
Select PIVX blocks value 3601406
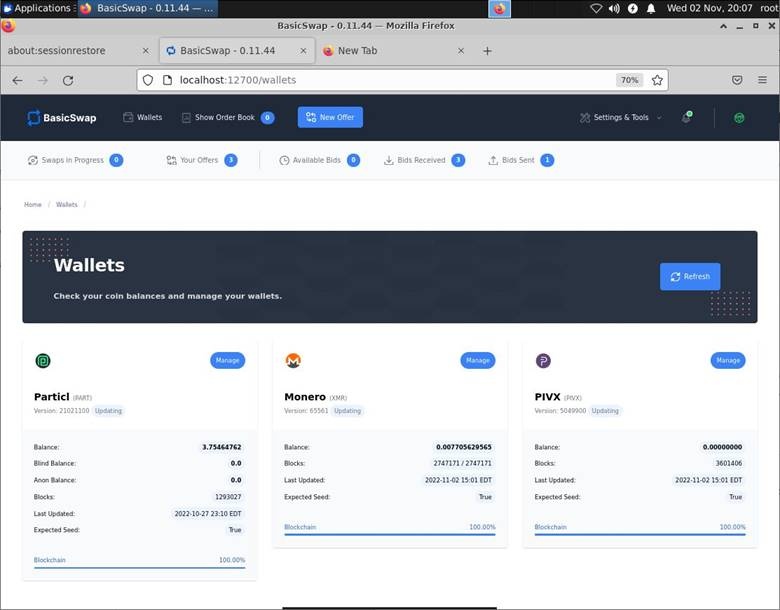click(729, 463)
